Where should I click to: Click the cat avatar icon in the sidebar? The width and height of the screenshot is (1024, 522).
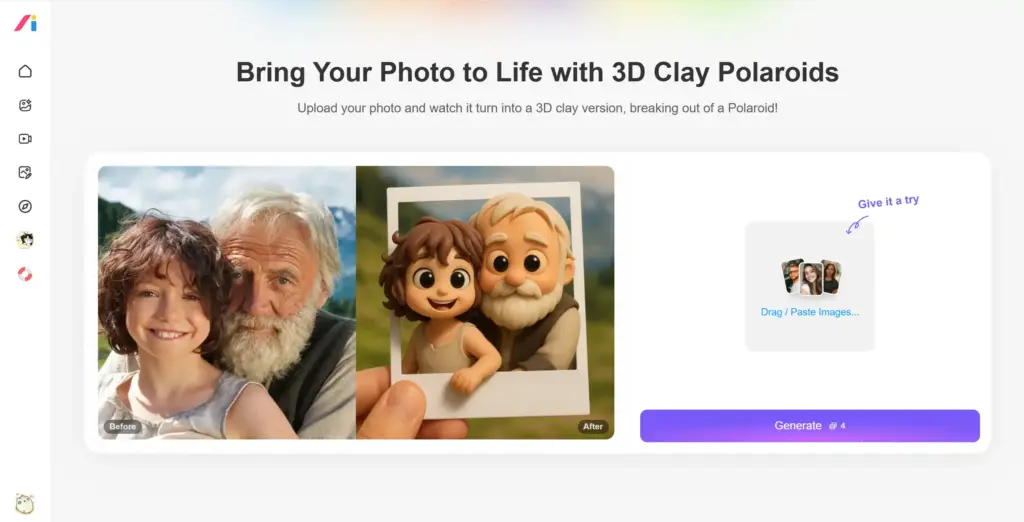coord(25,240)
